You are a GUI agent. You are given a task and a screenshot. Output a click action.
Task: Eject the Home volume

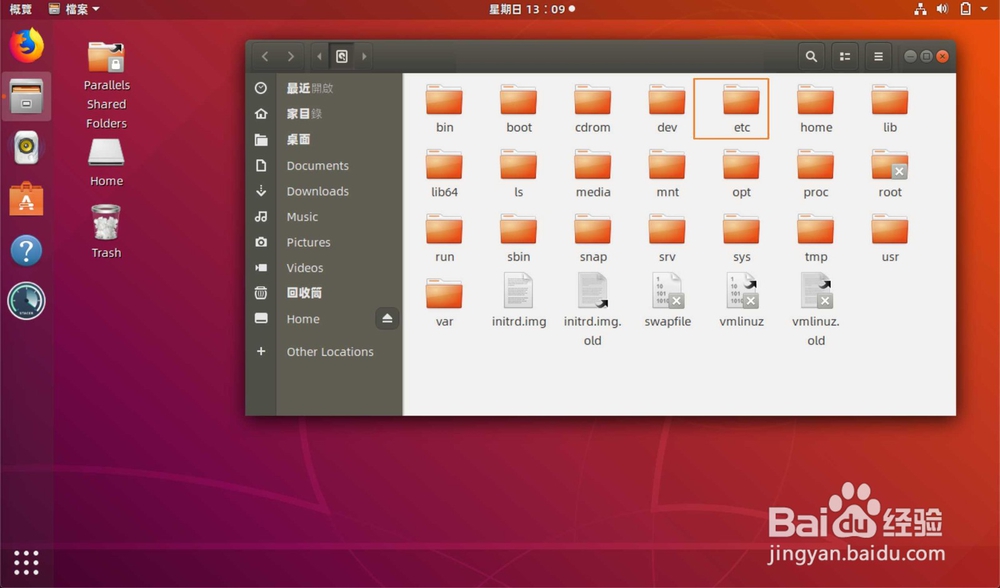click(x=387, y=318)
